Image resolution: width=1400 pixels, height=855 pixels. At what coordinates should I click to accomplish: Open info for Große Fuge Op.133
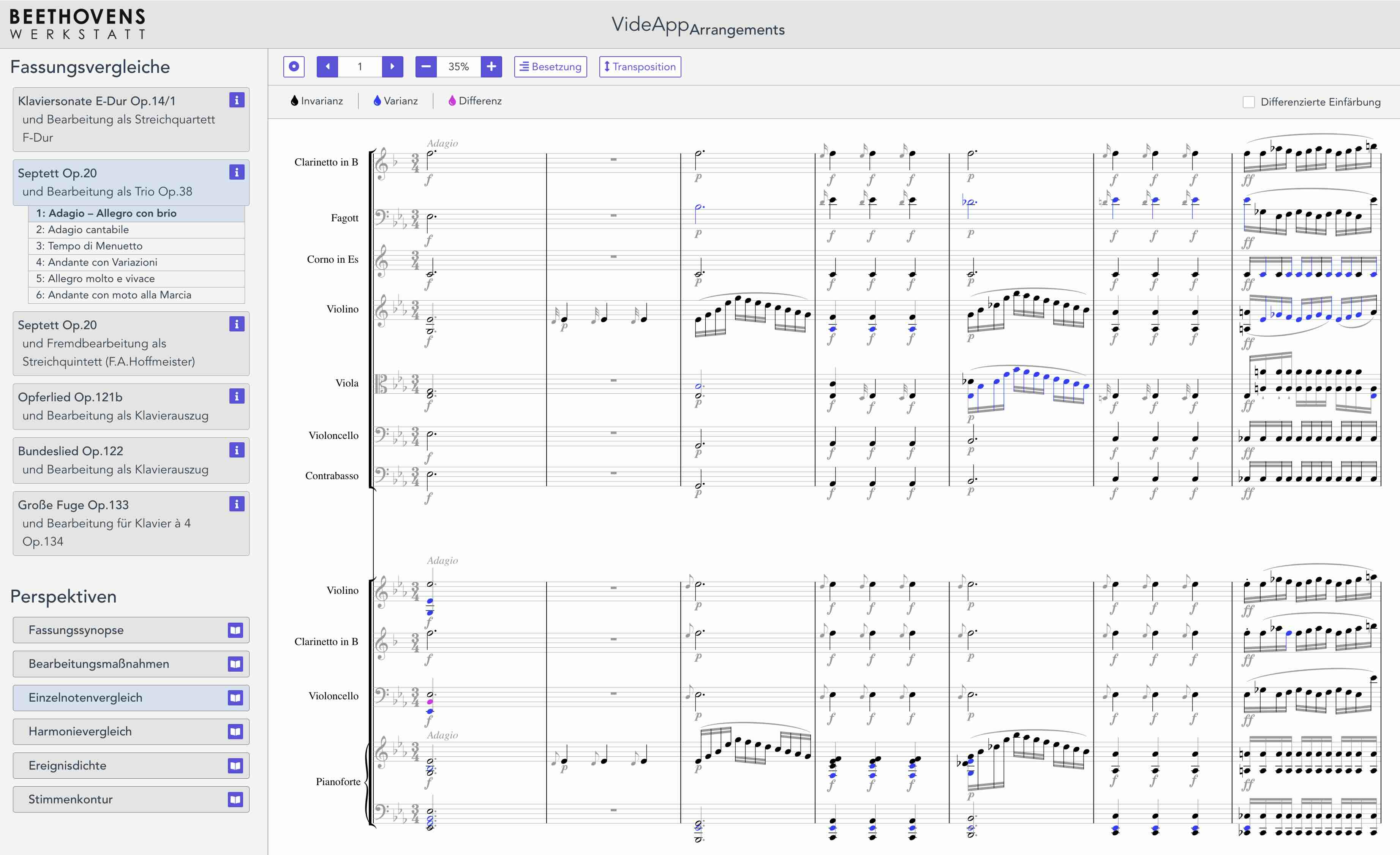(x=236, y=504)
